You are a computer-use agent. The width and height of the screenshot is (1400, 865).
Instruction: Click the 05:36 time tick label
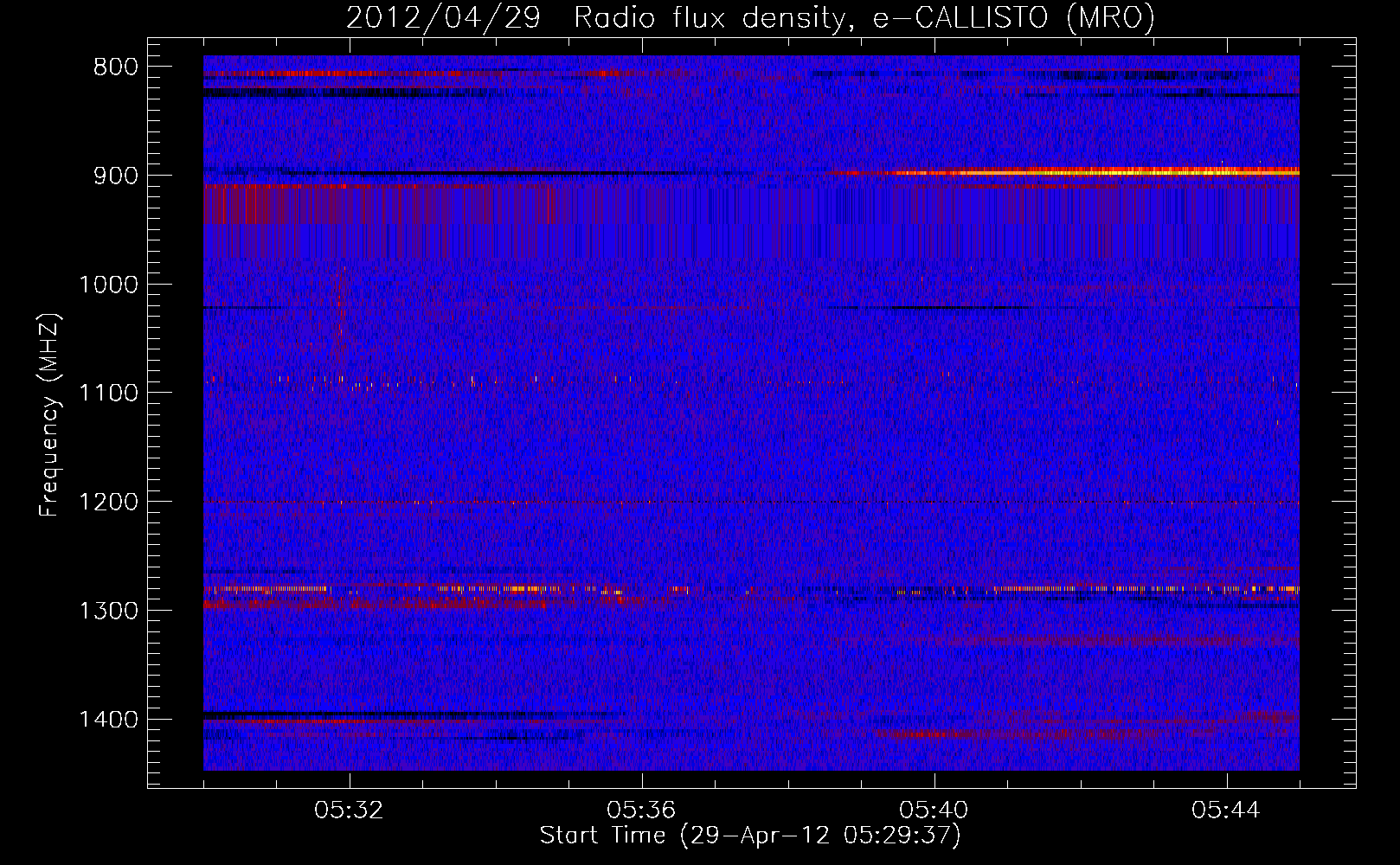[641, 811]
